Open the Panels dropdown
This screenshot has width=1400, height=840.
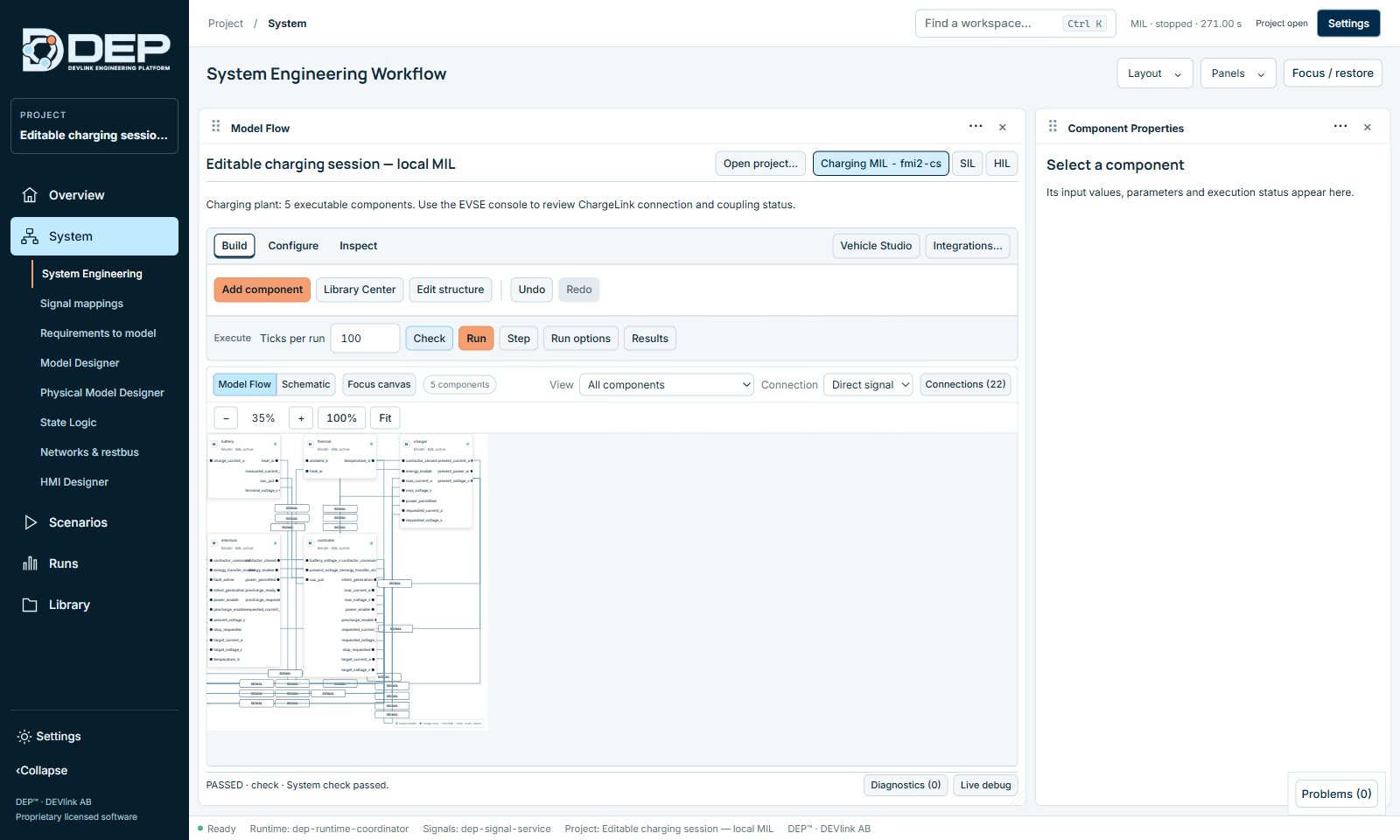(1238, 73)
